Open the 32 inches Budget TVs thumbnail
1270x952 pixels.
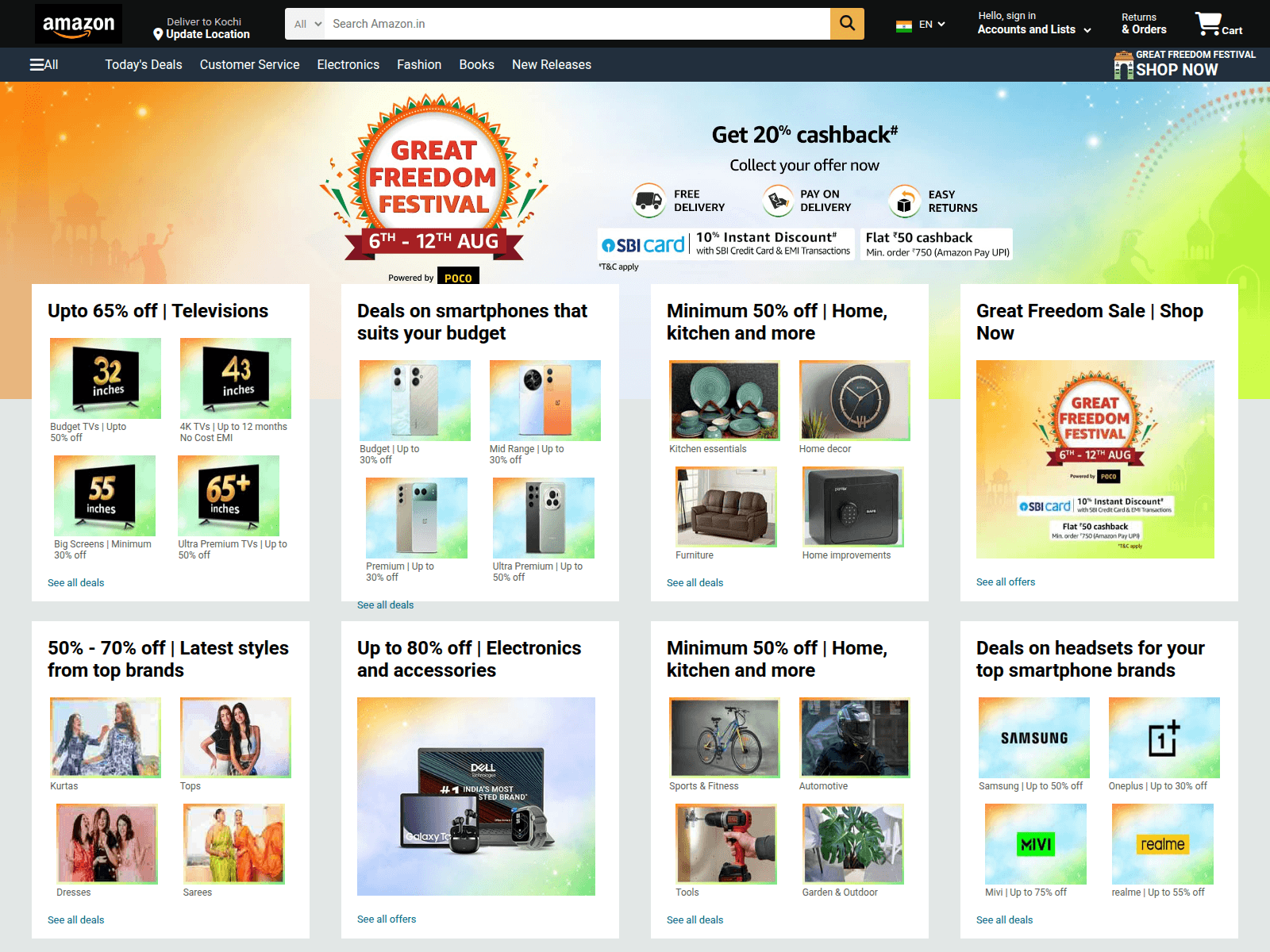[x=106, y=378]
